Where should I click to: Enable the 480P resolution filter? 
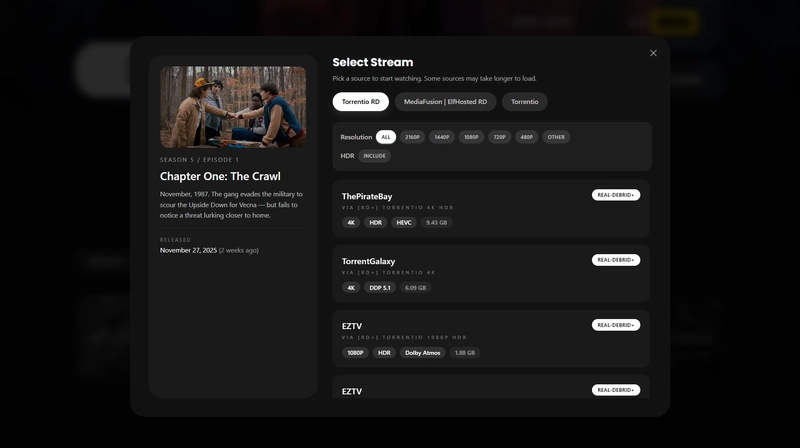(526, 137)
